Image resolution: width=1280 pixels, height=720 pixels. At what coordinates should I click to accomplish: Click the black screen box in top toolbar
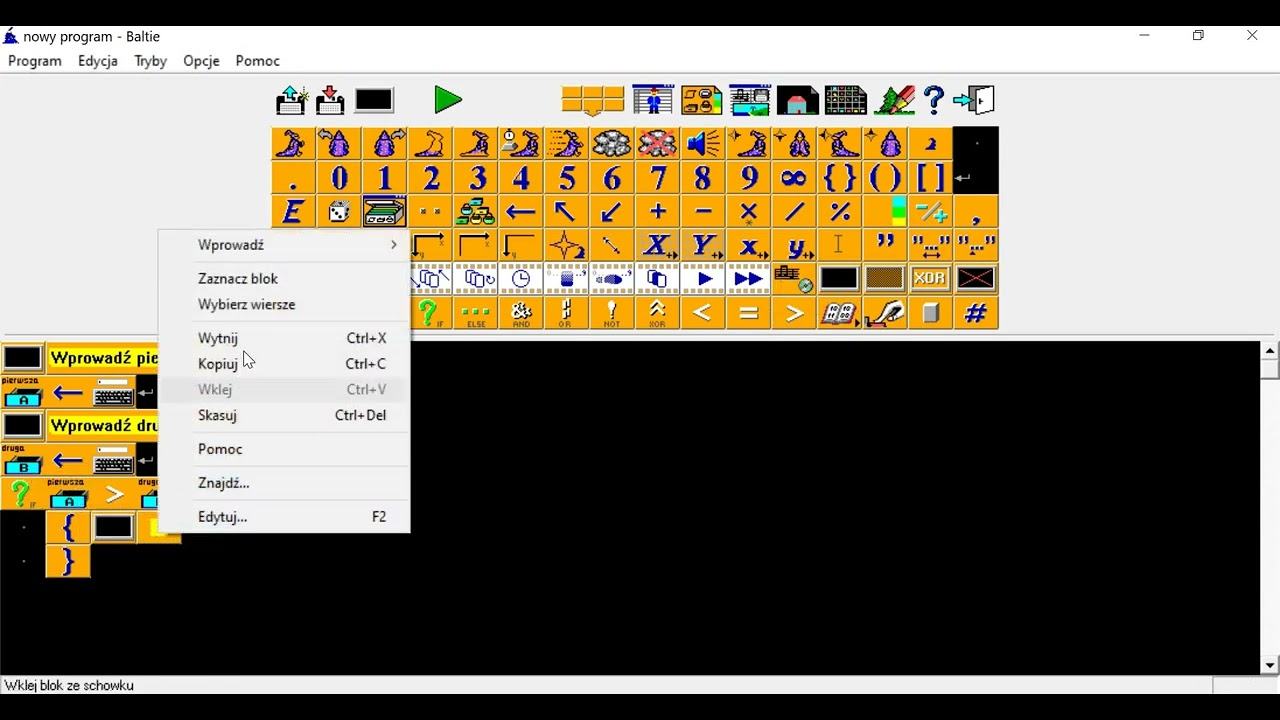[374, 100]
